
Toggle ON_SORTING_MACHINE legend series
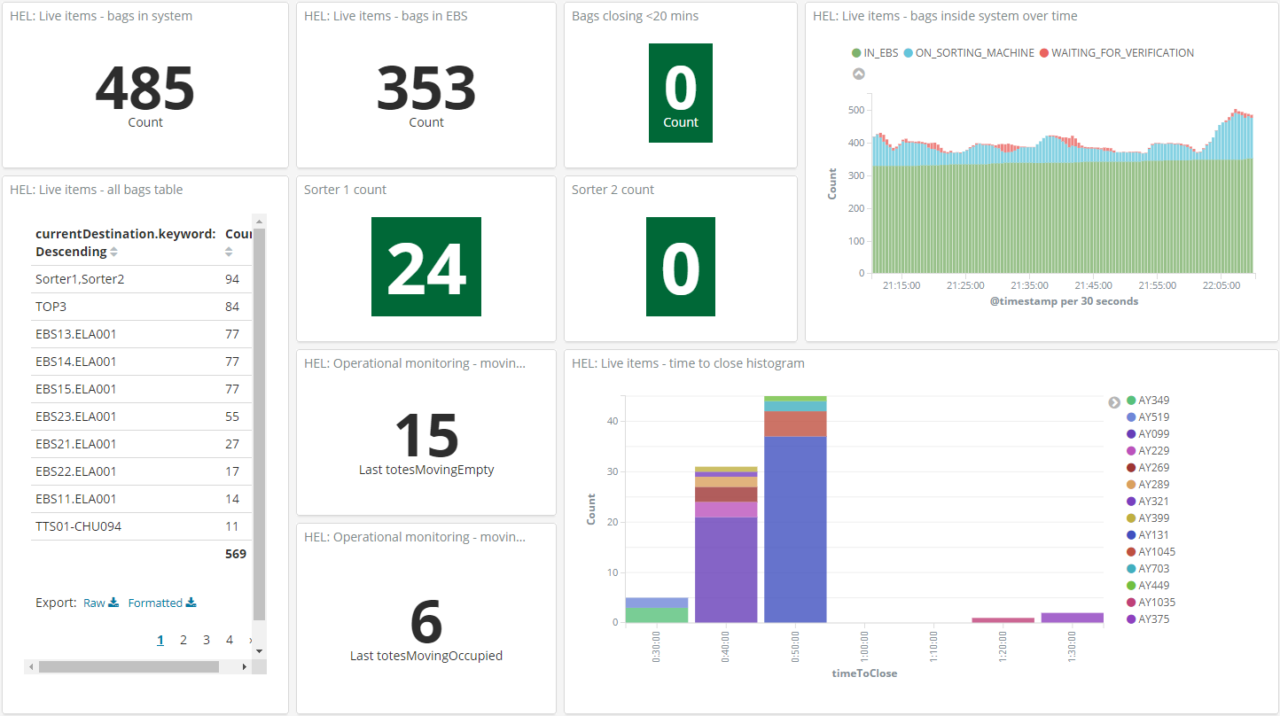(x=969, y=53)
